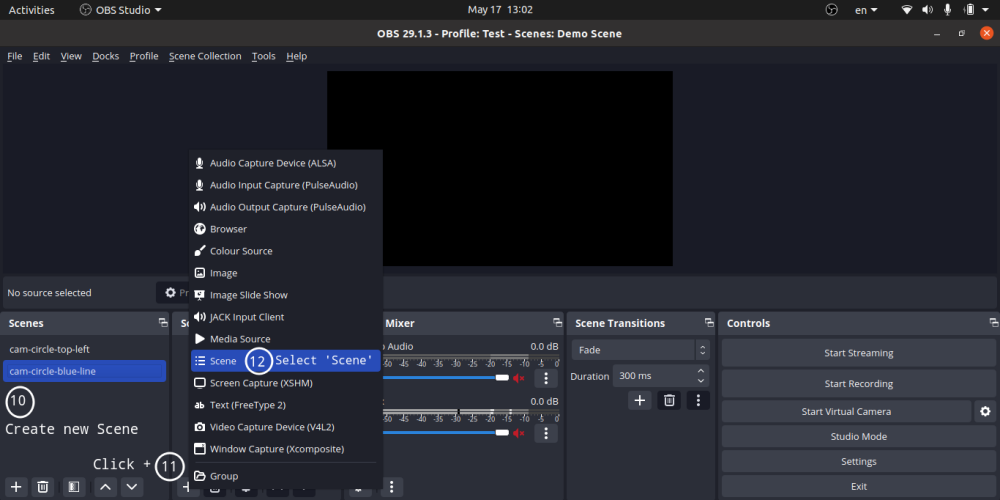The image size is (1000, 500).
Task: Decrease transition Duration with down arrow
Action: [x=701, y=381]
